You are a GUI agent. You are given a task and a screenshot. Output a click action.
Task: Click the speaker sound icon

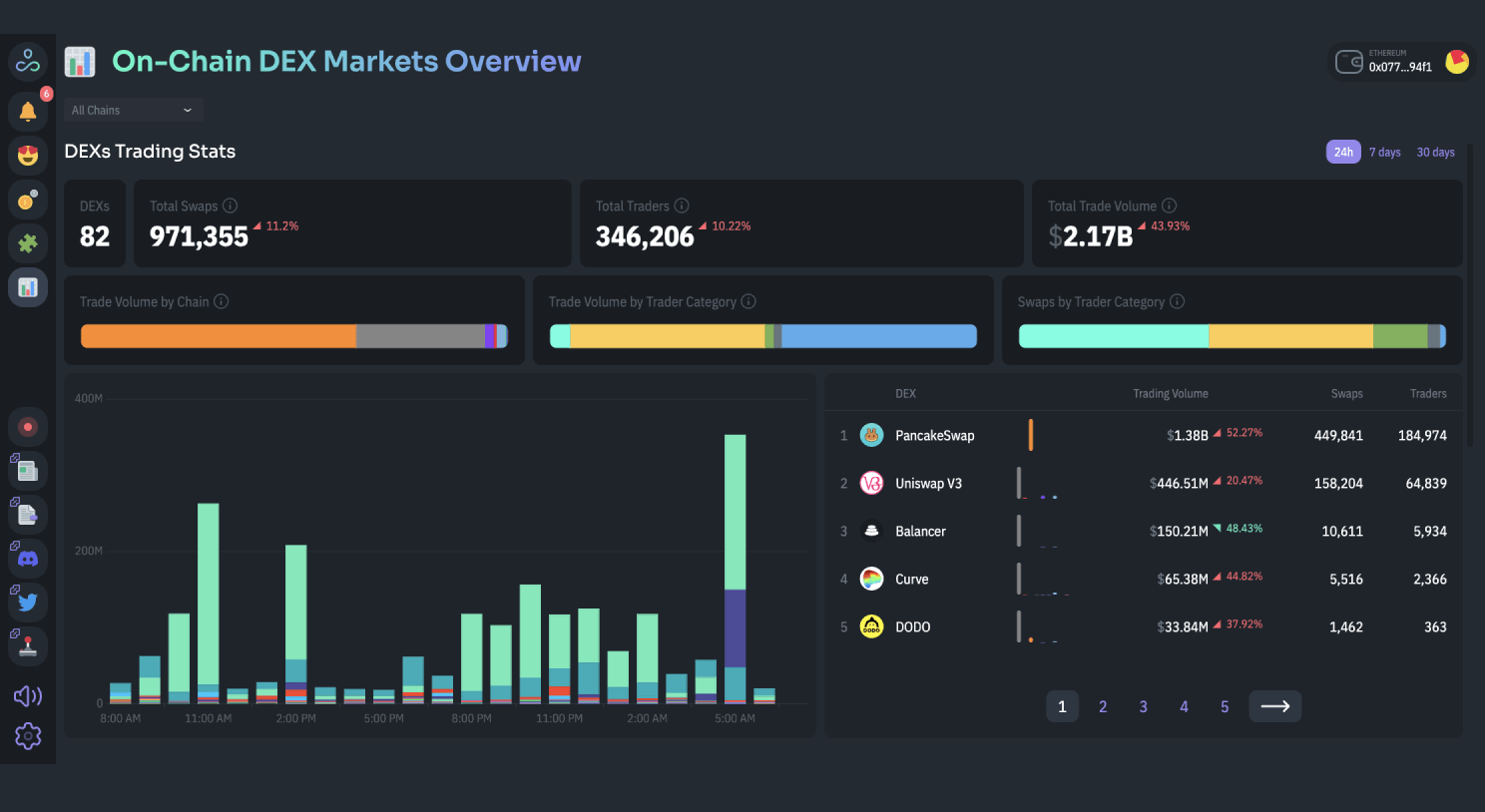pos(28,695)
